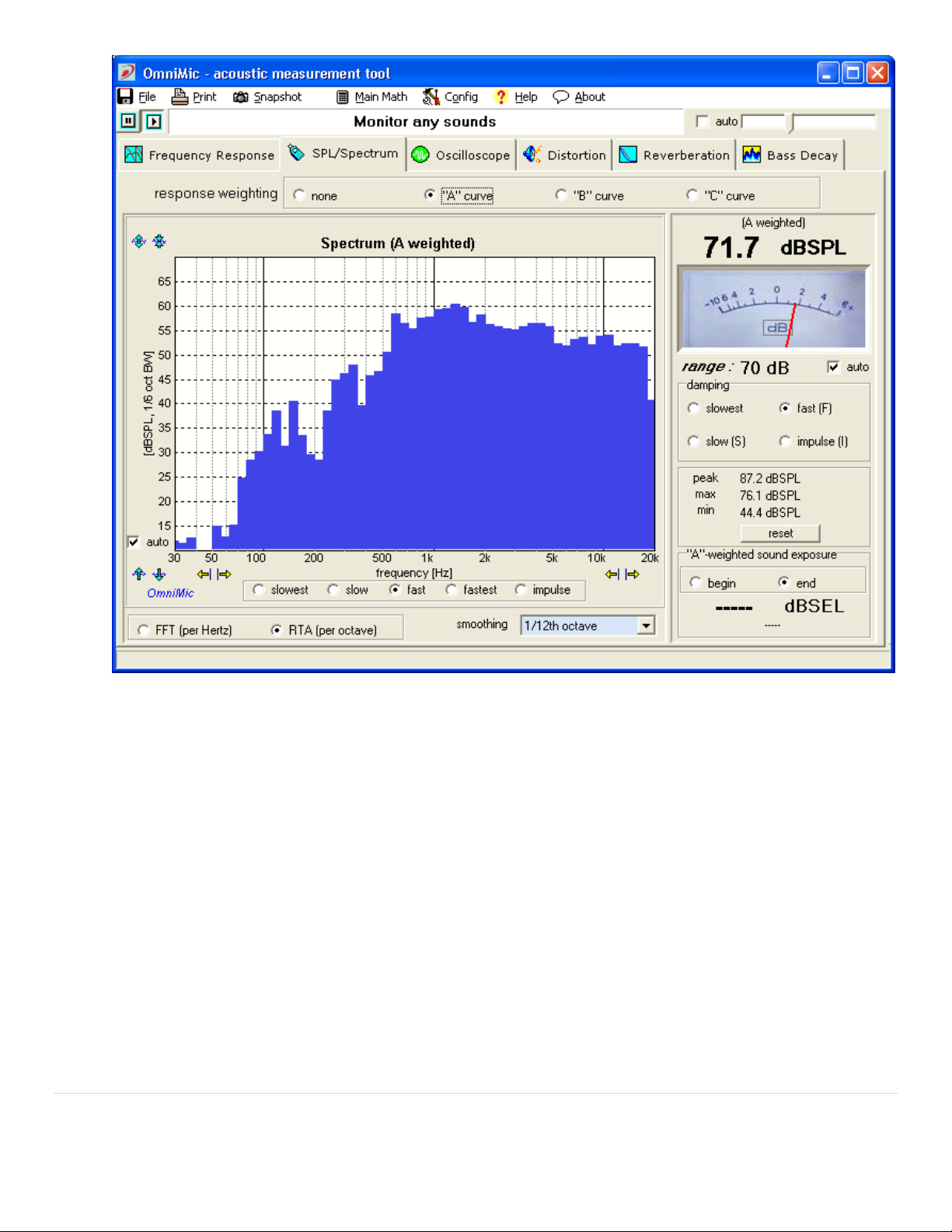This screenshot has width=952, height=1232.
Task: Open Config tools icon
Action: (431, 96)
